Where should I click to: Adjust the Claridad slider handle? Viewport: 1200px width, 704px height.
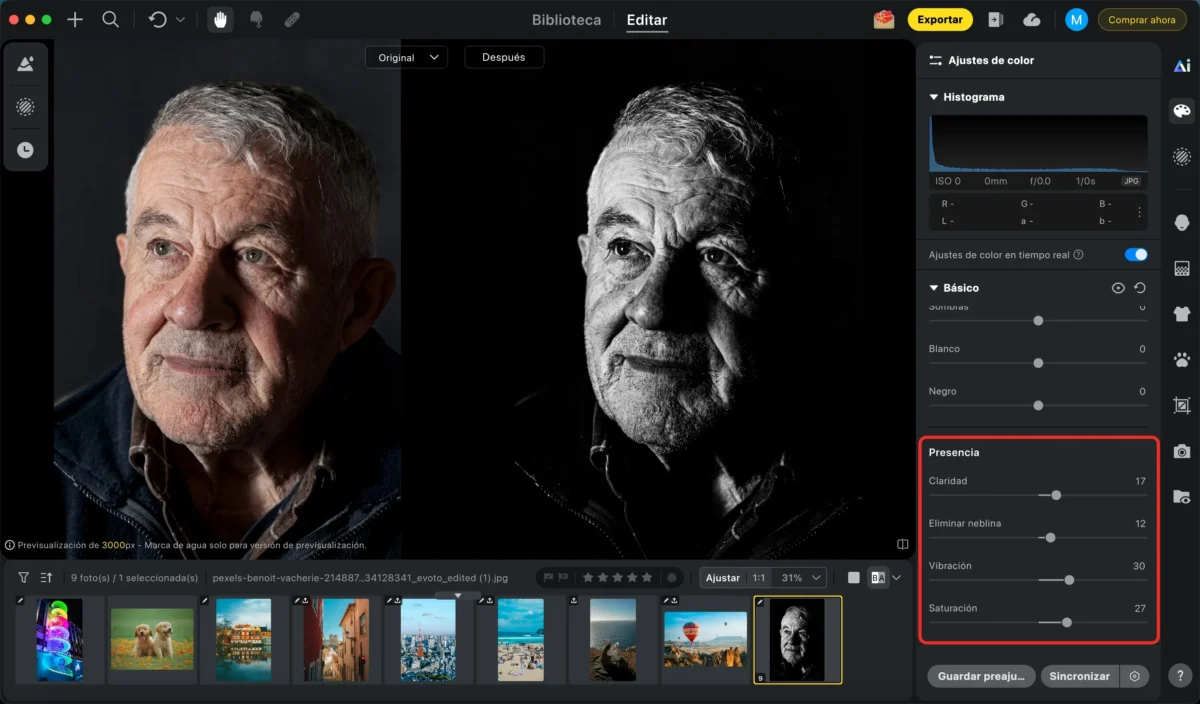pyautogui.click(x=1056, y=495)
